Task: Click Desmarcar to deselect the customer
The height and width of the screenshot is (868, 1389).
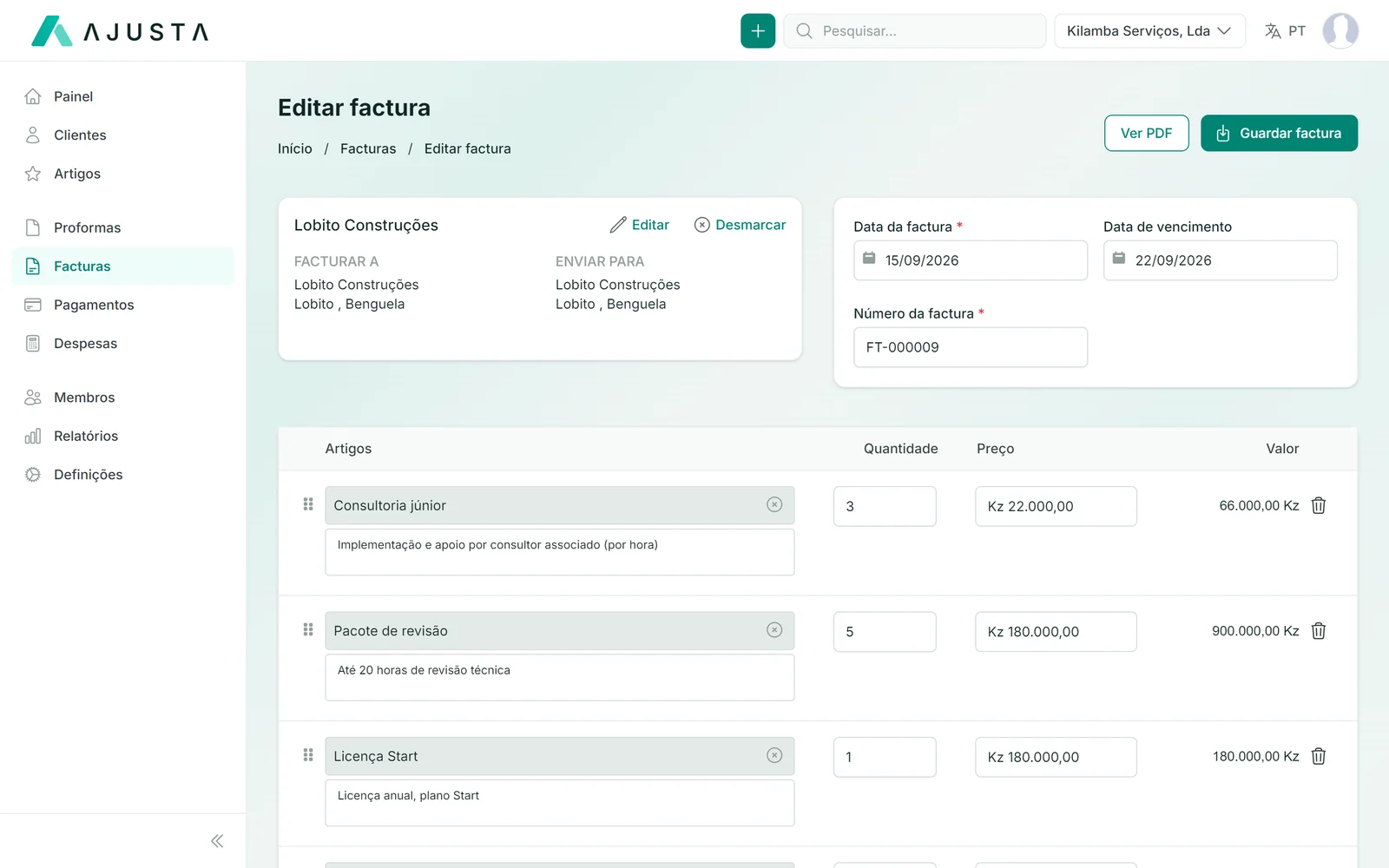Action: coord(740,225)
